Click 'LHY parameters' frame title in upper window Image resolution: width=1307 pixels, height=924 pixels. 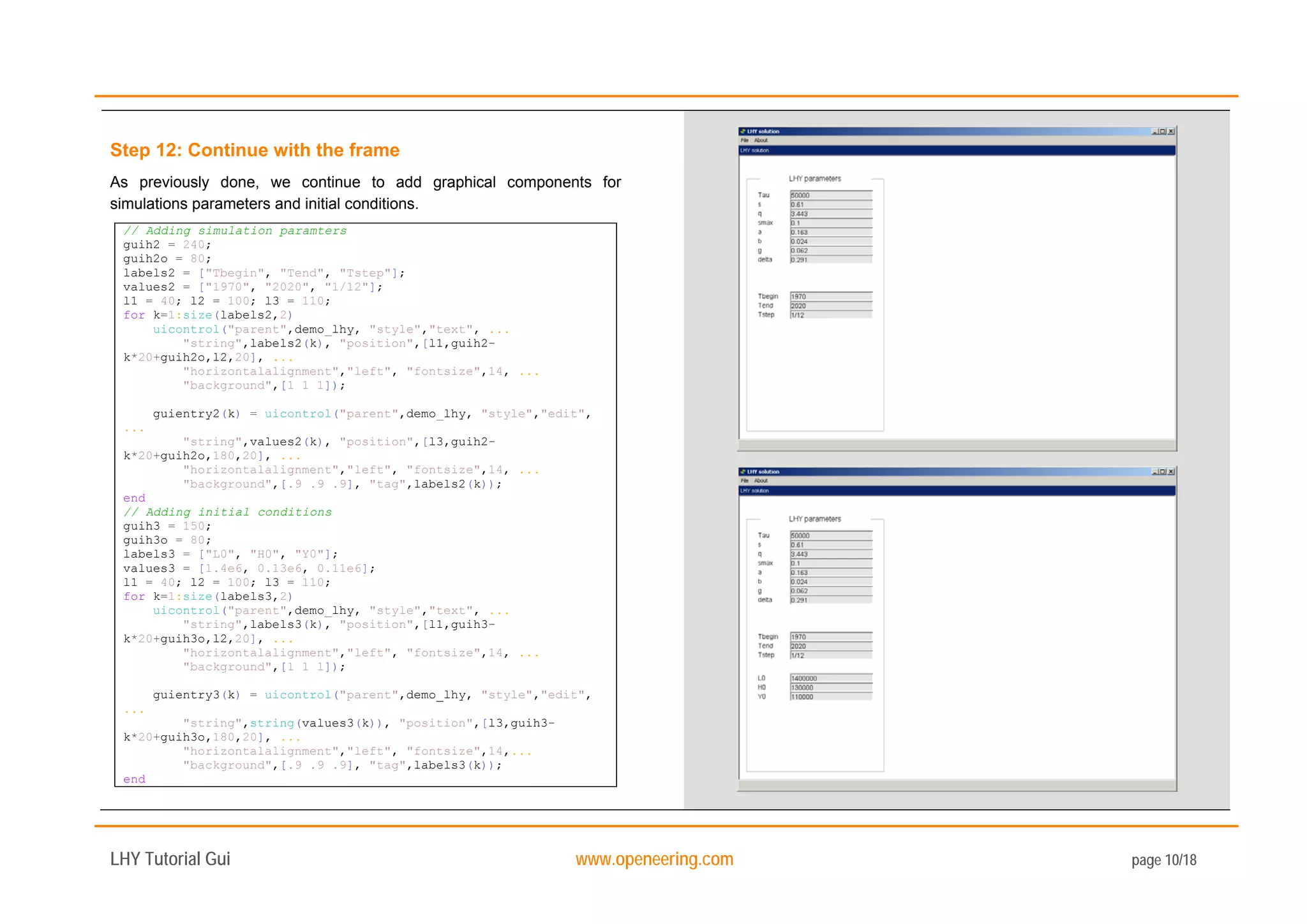tap(814, 179)
